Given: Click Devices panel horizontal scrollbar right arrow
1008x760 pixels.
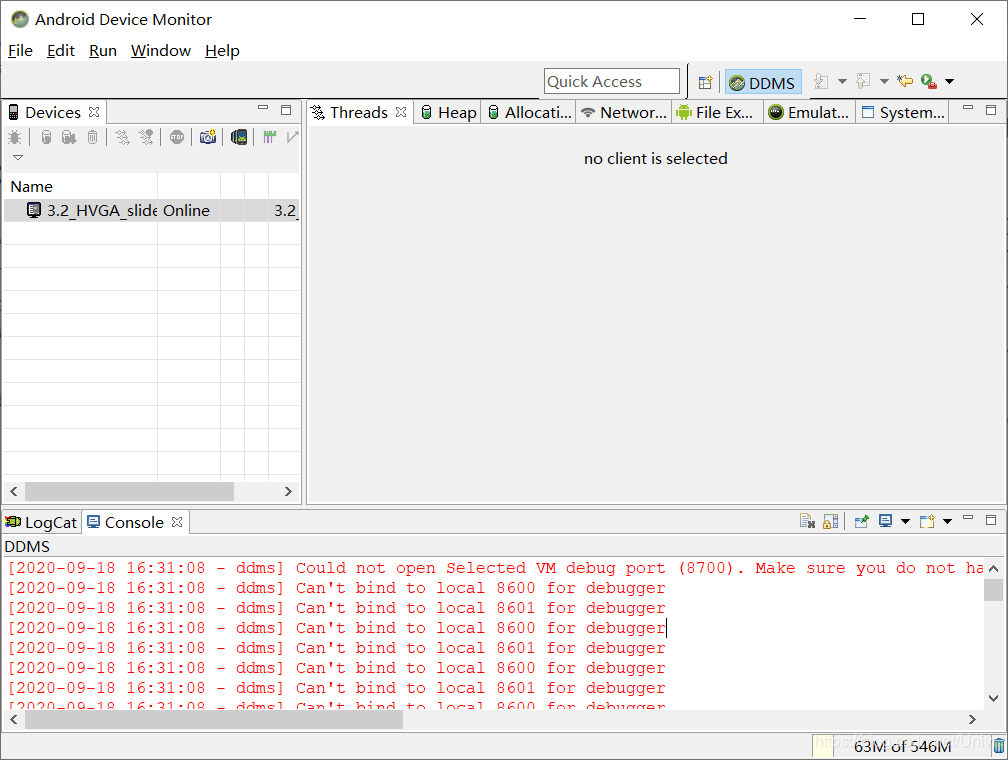Looking at the screenshot, I should 288,491.
